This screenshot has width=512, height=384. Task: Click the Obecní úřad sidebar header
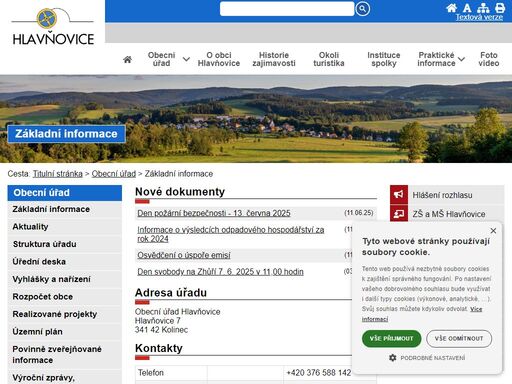65,193
